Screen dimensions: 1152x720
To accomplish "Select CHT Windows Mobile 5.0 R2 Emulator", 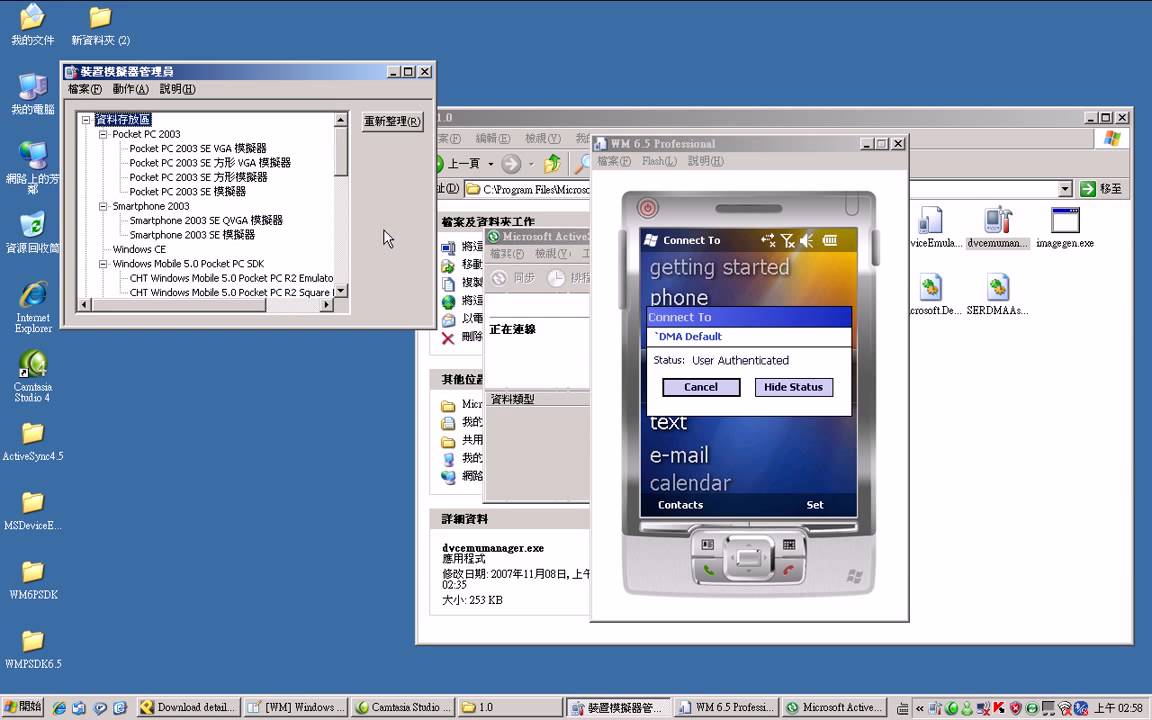I will click(231, 278).
